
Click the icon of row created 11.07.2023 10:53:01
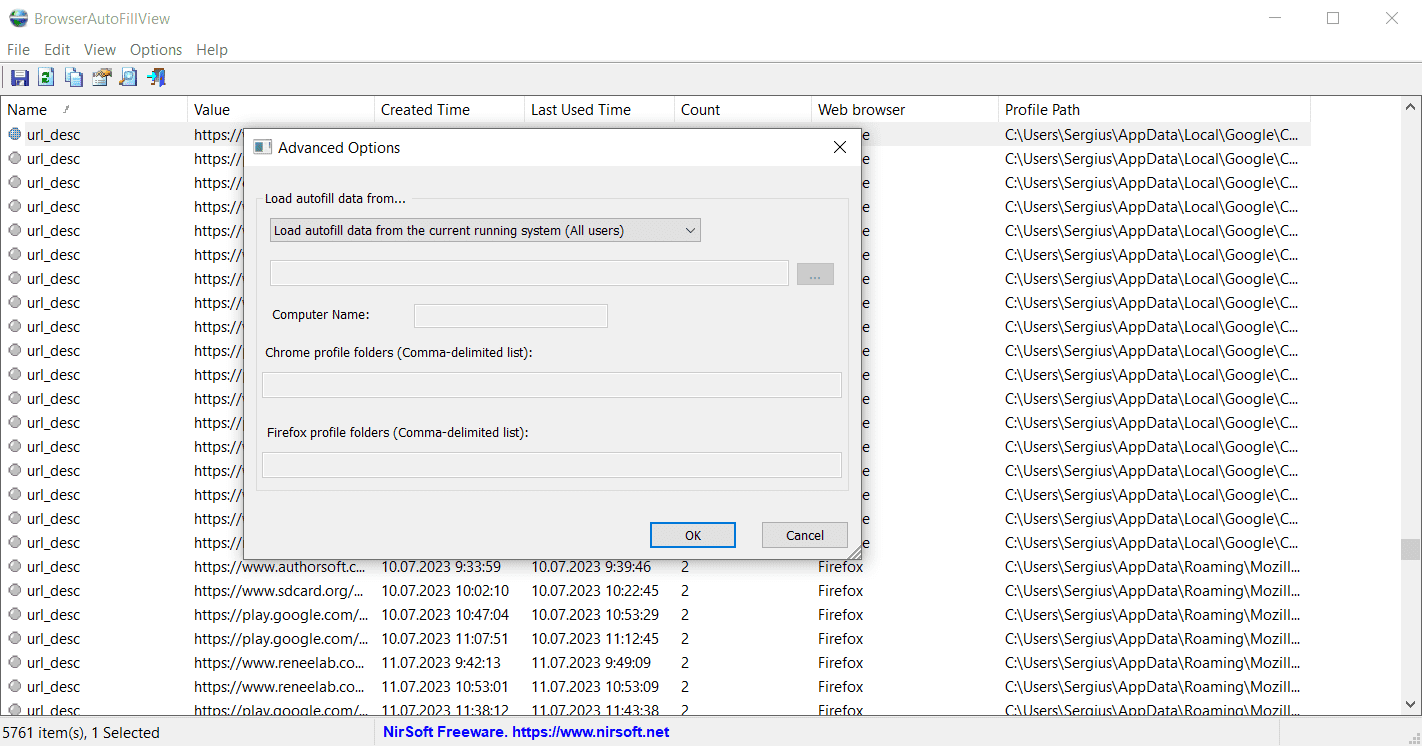(15, 686)
